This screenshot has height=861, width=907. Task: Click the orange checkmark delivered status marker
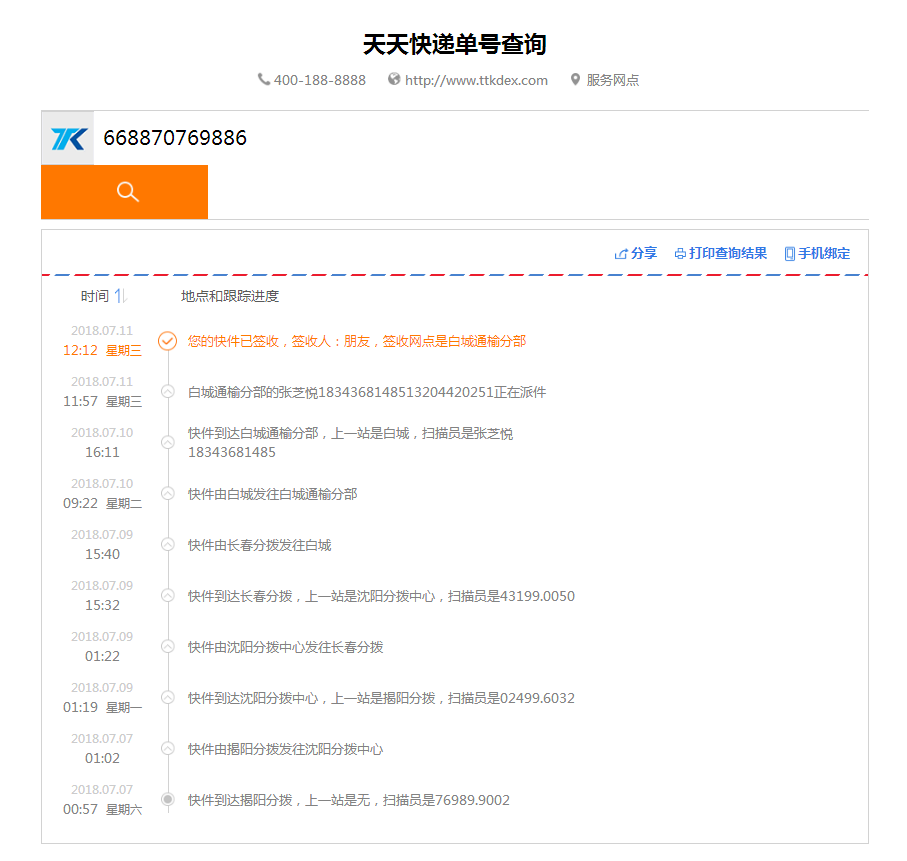coord(168,341)
